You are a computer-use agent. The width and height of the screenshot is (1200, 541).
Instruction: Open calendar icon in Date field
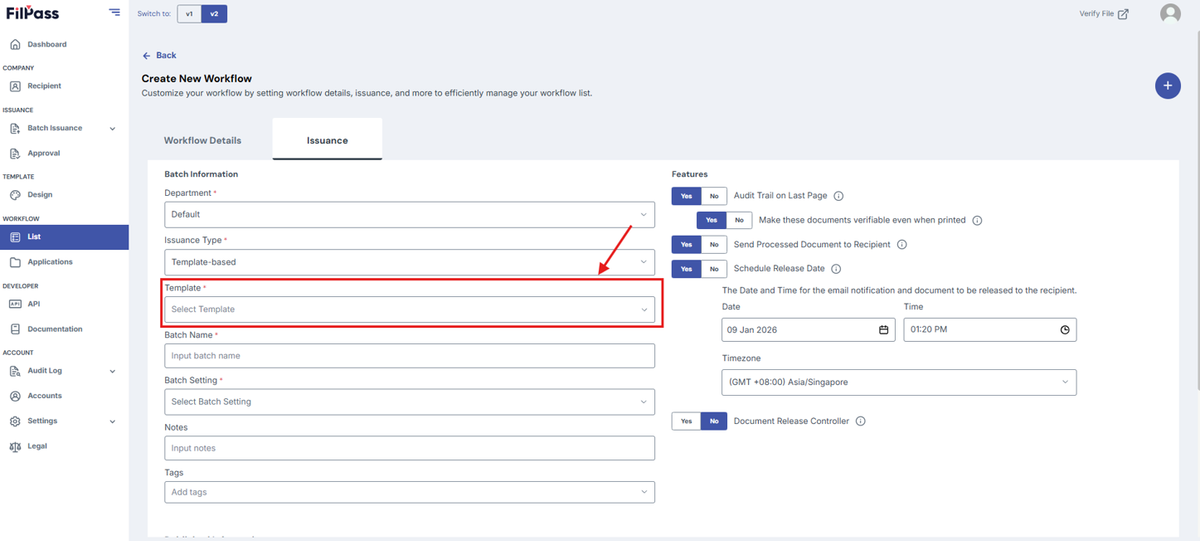[x=884, y=330]
